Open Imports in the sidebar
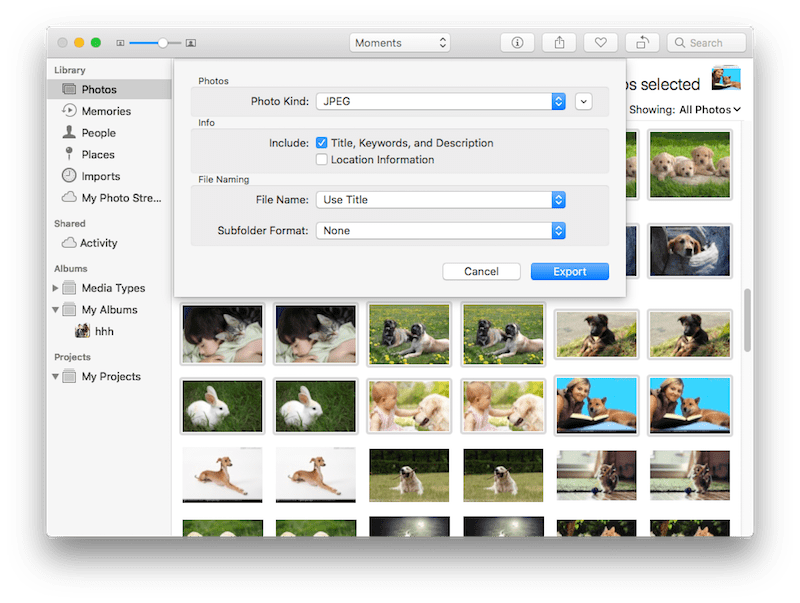The height and width of the screenshot is (603, 800). (100, 177)
